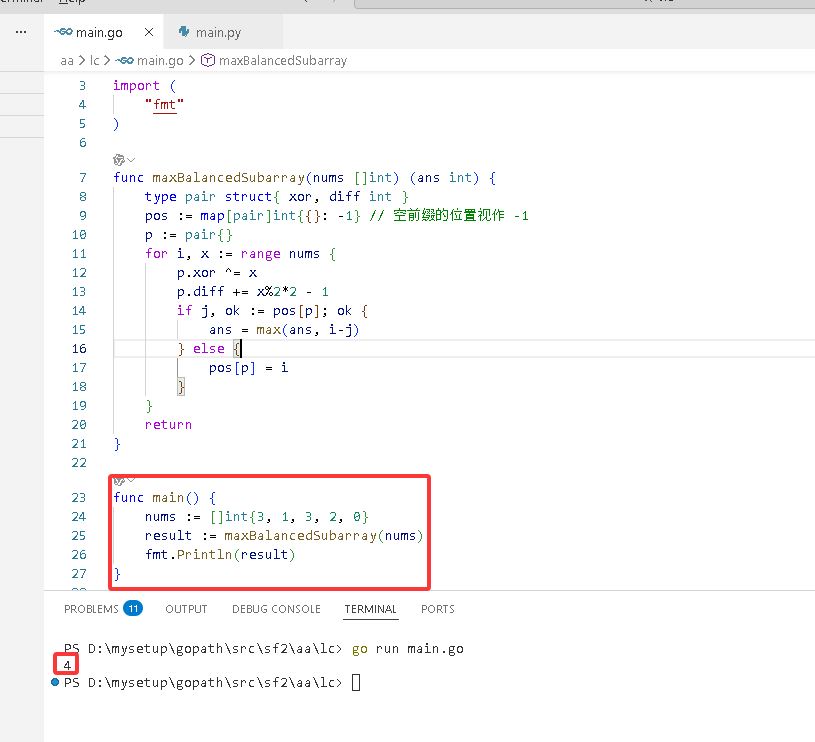This screenshot has width=815, height=742.
Task: Open the more actions ellipsis menu
Action: click(21, 32)
